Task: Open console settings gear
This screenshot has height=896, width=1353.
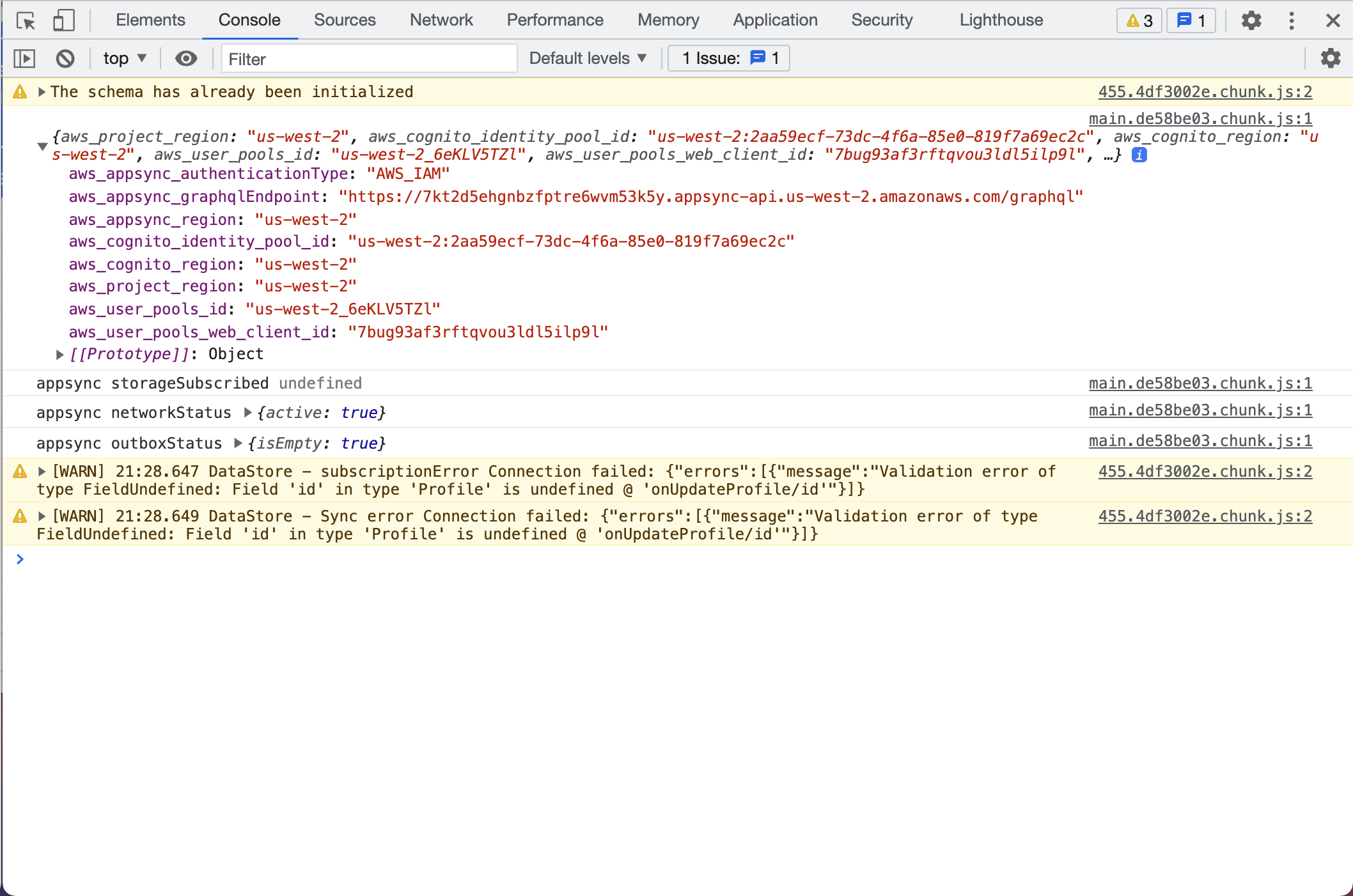Action: pyautogui.click(x=1331, y=58)
